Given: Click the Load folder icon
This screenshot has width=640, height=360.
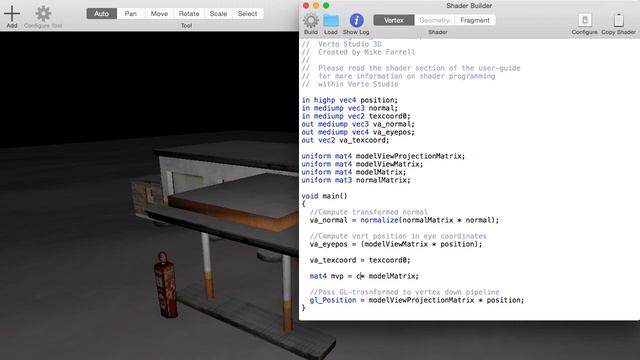Looking at the screenshot, I should coord(331,20).
